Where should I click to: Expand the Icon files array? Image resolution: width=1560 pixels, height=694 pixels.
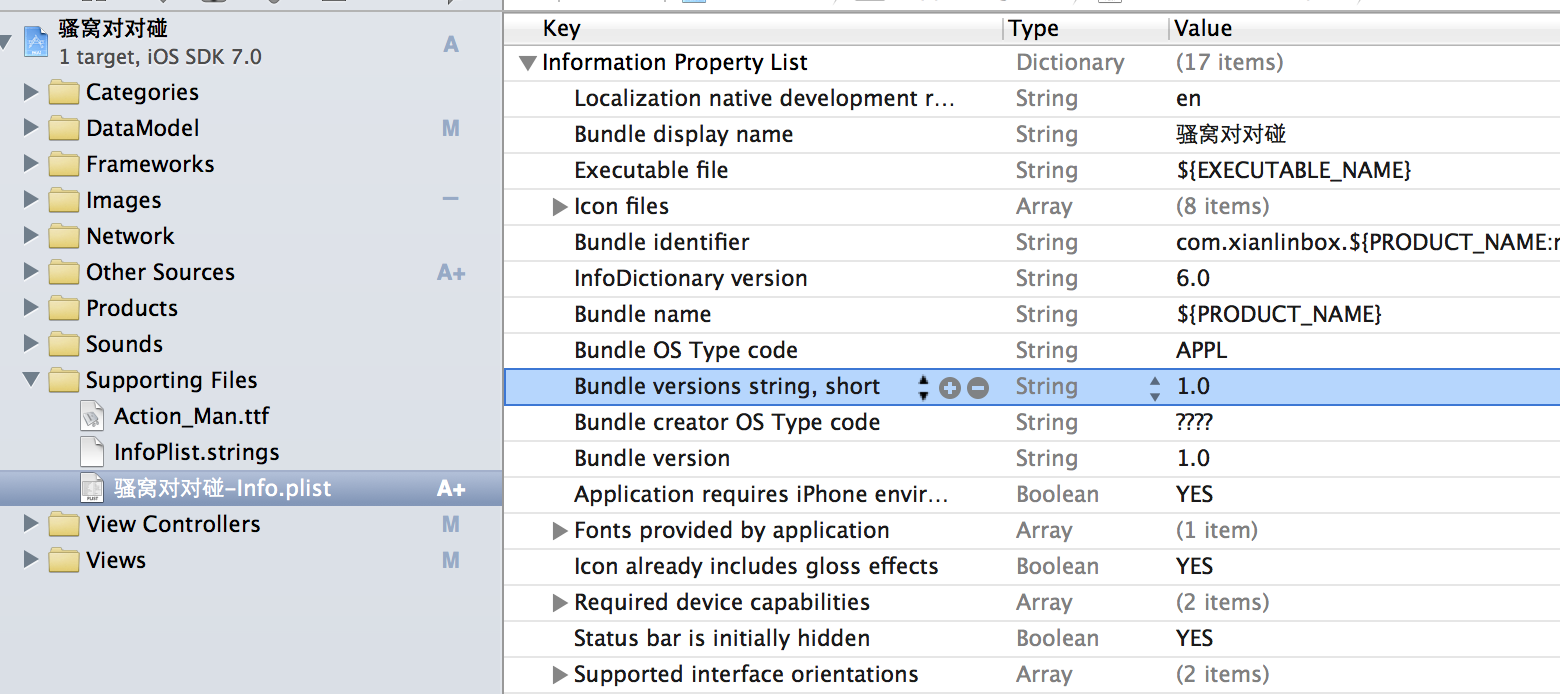560,207
